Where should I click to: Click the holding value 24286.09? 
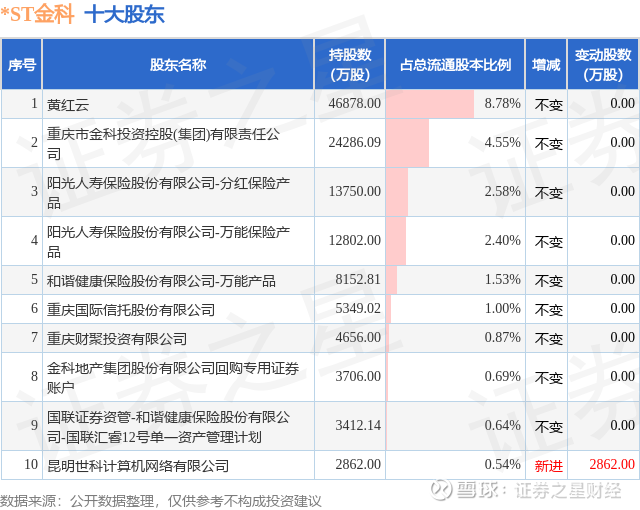pyautogui.click(x=354, y=142)
